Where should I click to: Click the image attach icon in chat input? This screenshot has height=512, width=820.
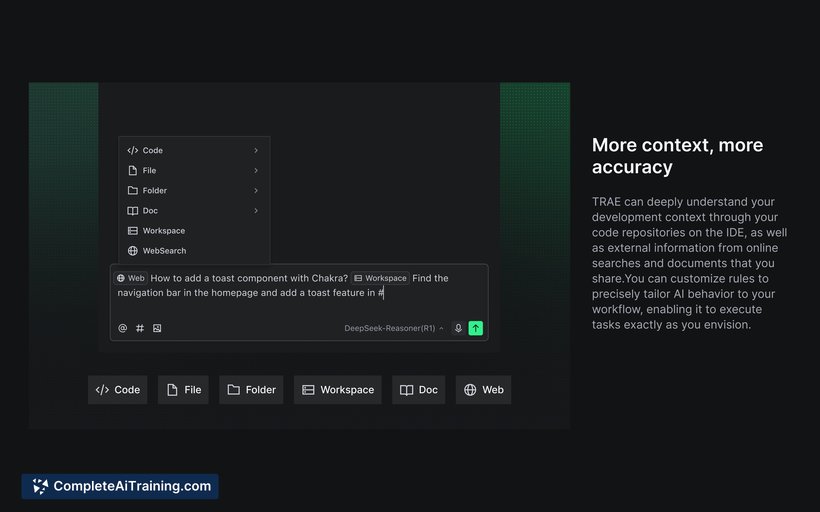157,328
